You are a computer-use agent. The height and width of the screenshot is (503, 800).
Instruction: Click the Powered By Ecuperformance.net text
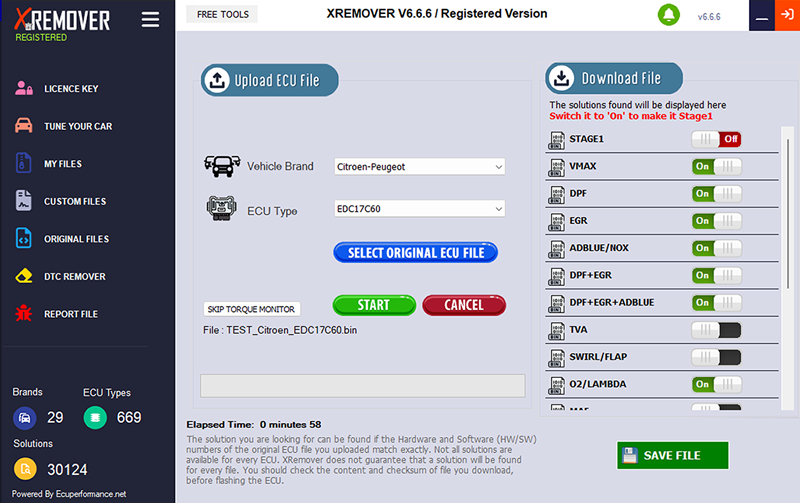pos(69,494)
